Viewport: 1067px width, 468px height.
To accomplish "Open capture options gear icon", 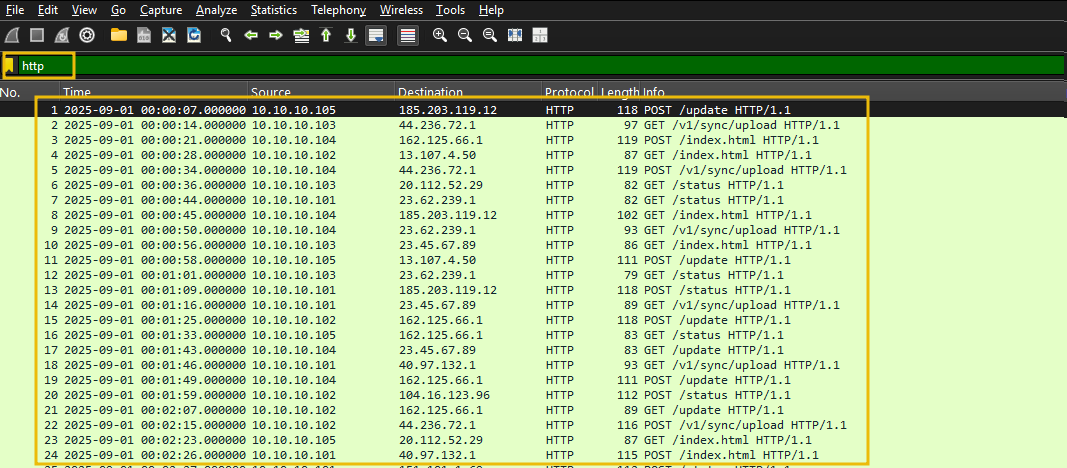I will click(86, 35).
